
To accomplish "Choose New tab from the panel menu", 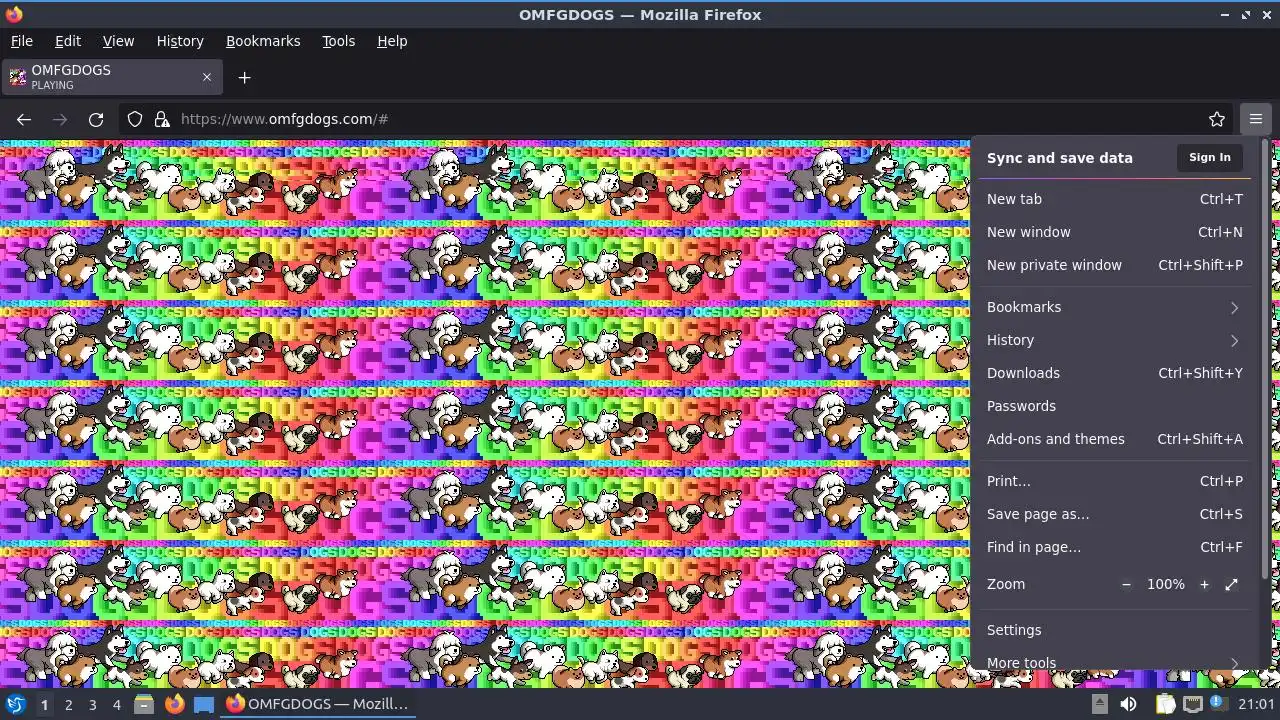I will point(1114,199).
